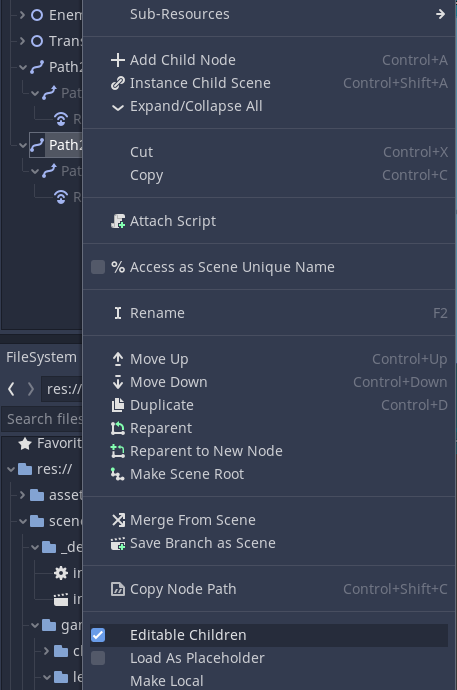This screenshot has height=690, width=457.
Task: Uncheck the Editable Children checkbox
Action: (98, 635)
